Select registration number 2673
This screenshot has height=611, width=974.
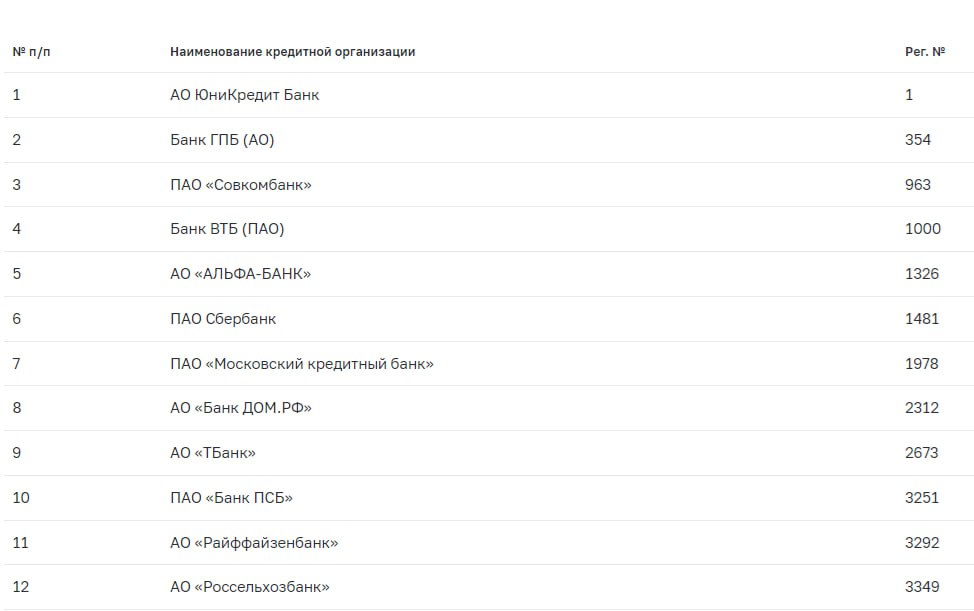[x=921, y=453]
